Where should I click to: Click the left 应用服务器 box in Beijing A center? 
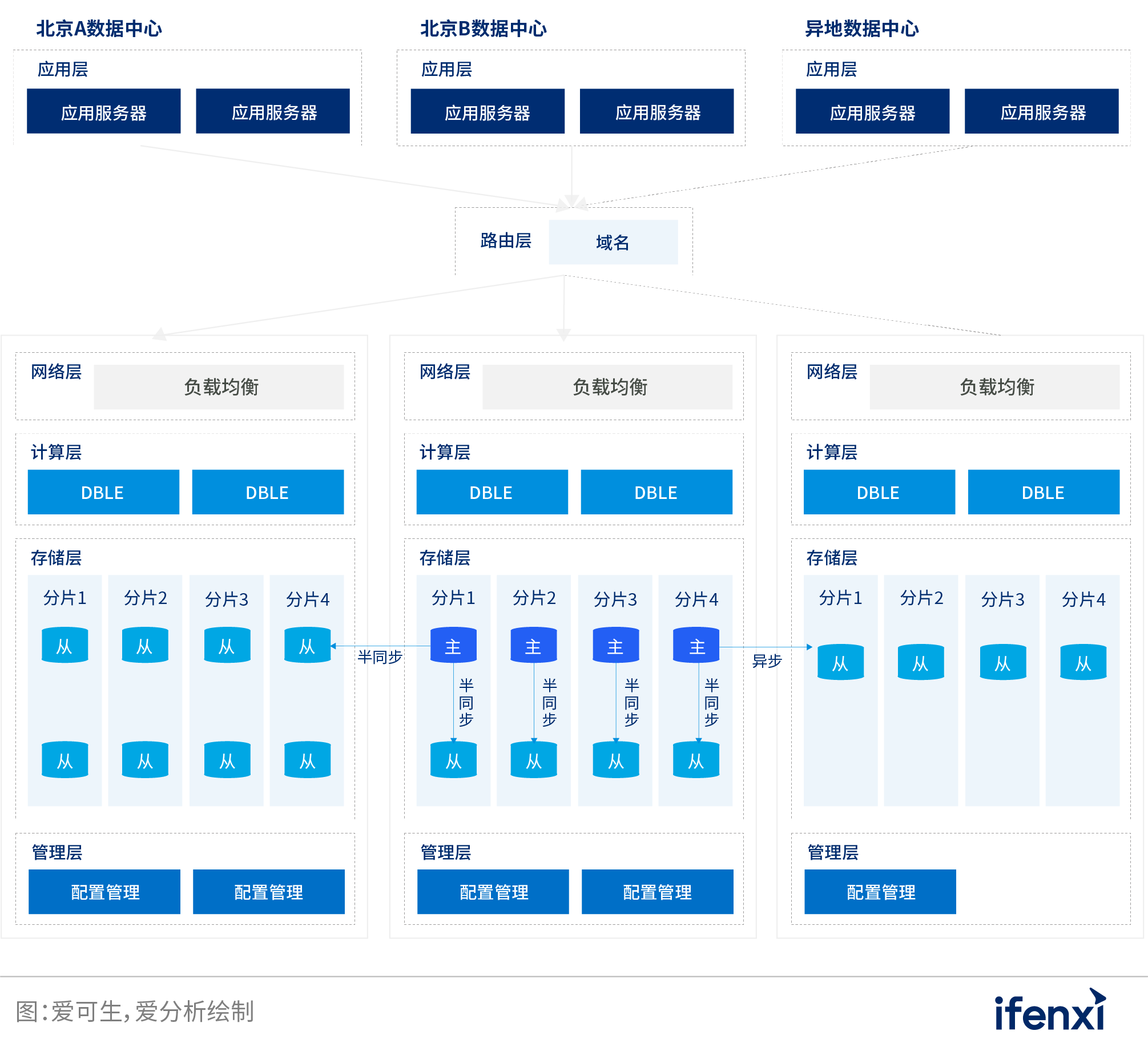[104, 112]
